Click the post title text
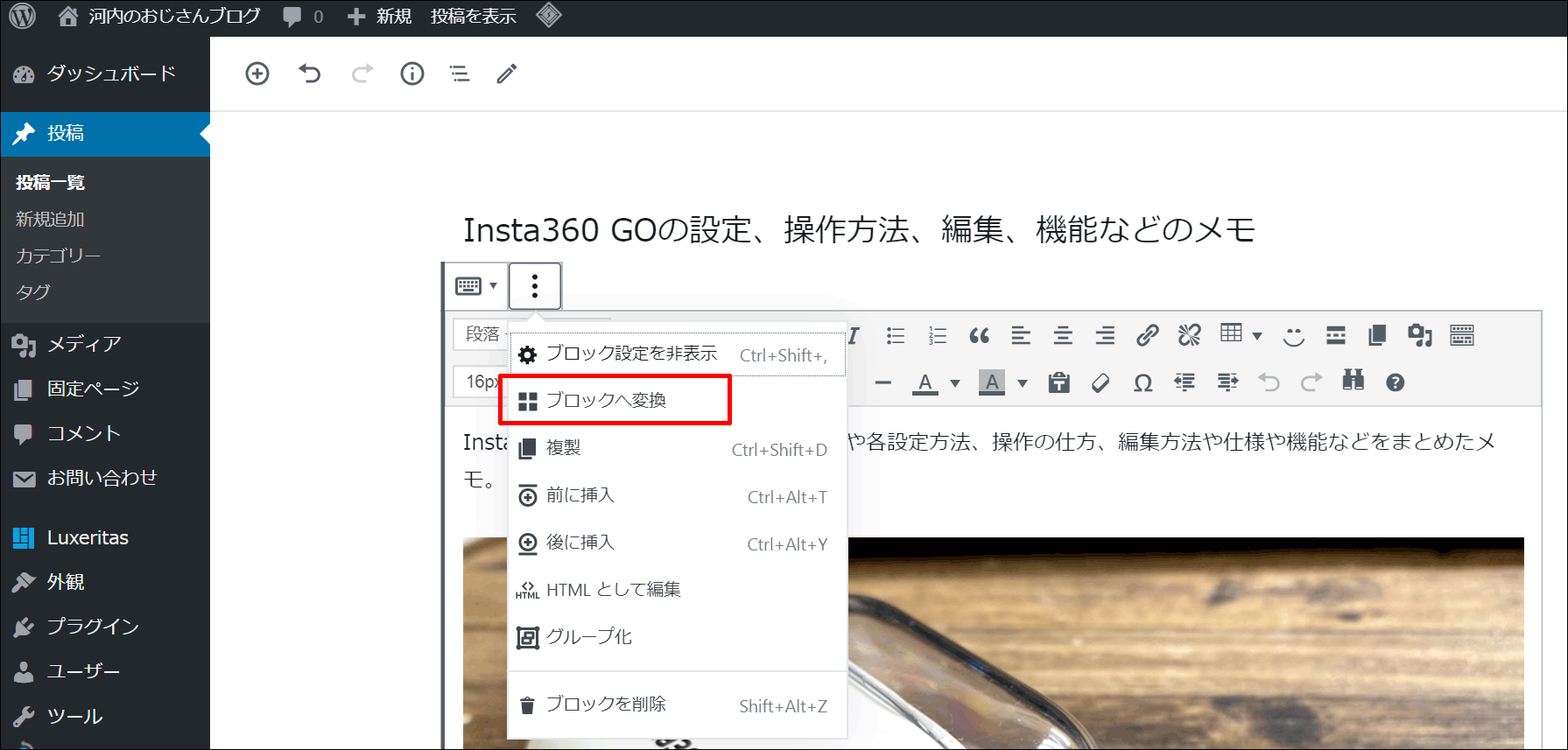Viewport: 1568px width, 750px height. pos(859,230)
